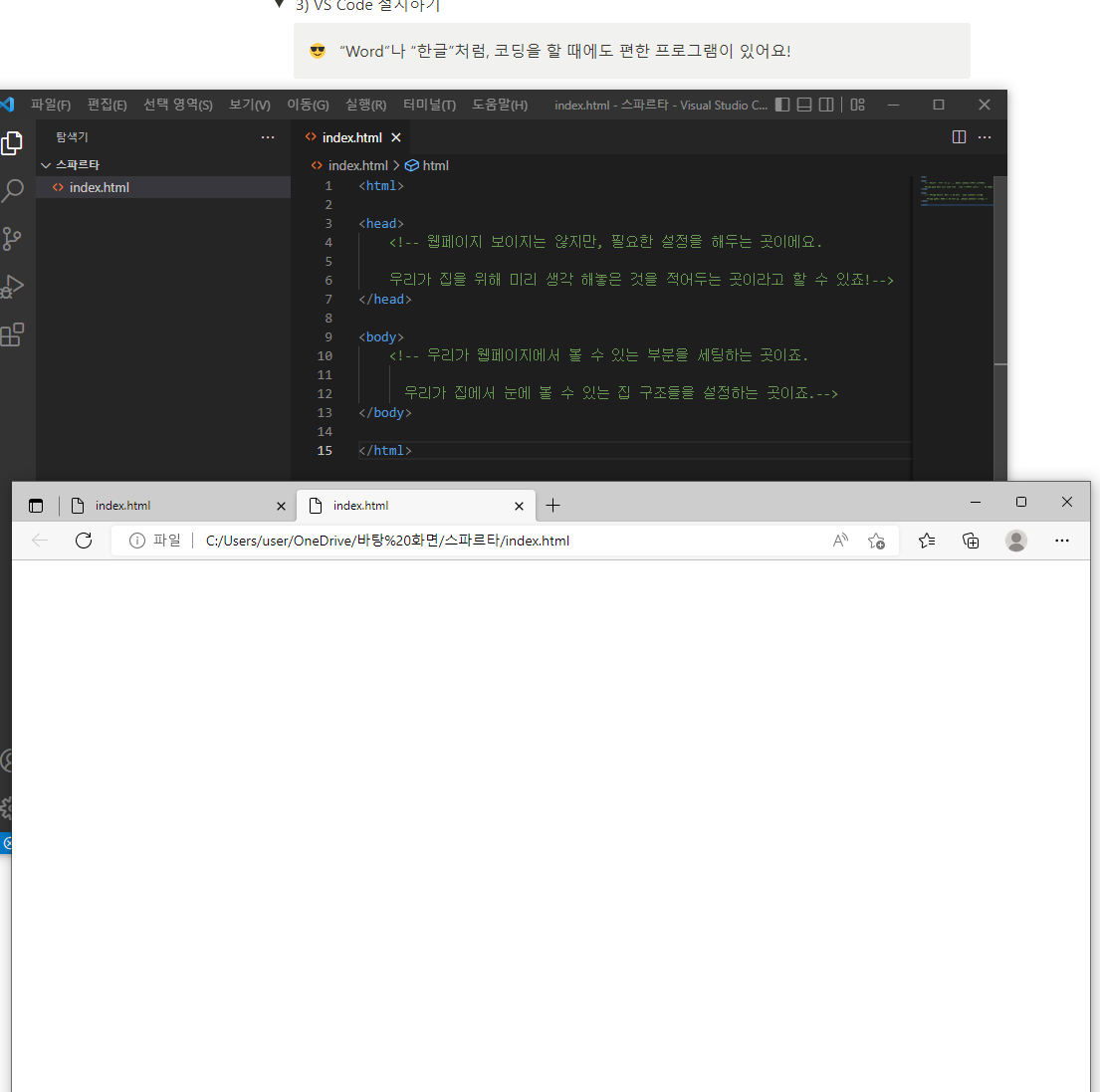The width and height of the screenshot is (1100, 1092).
Task: Open Accounts icon in VS Code activity bar
Action: [6, 761]
